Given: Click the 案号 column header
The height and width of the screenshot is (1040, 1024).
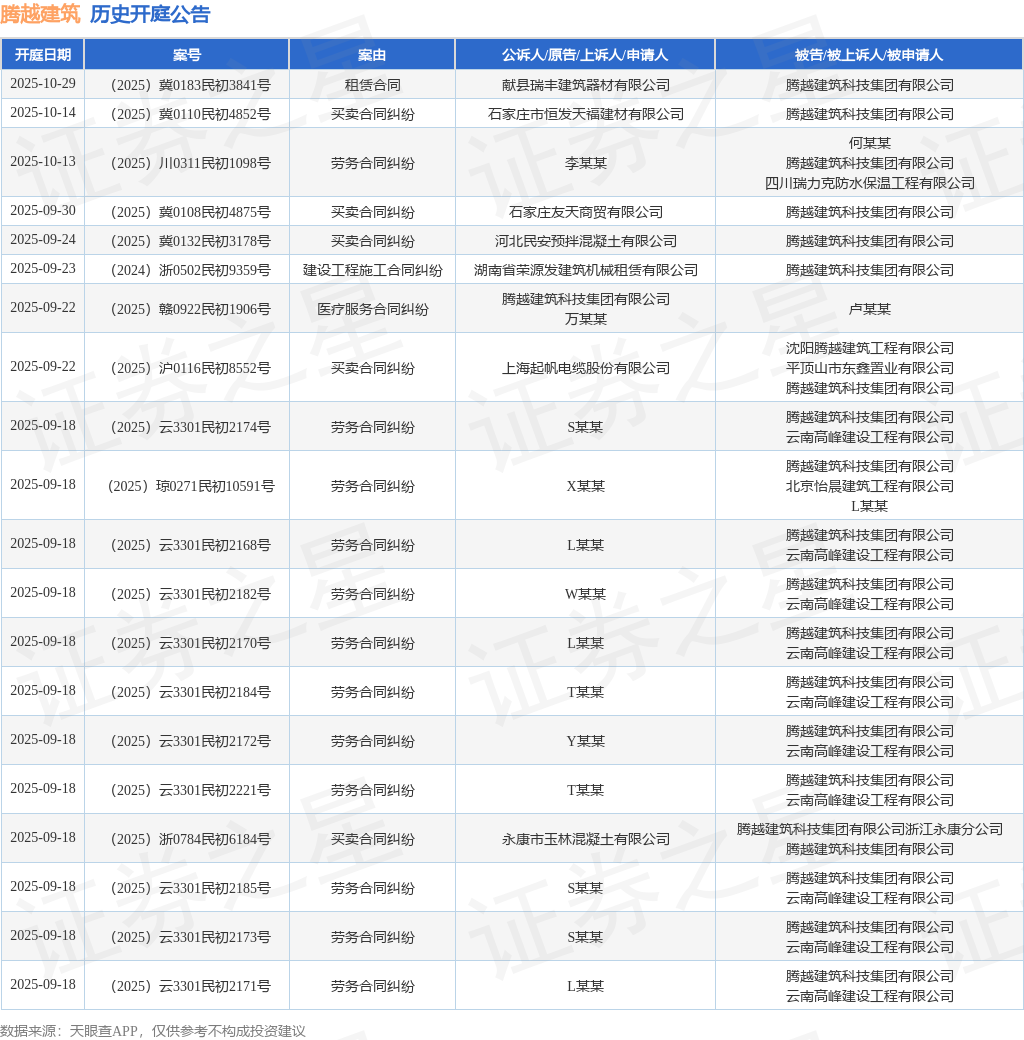Looking at the screenshot, I should click(186, 54).
